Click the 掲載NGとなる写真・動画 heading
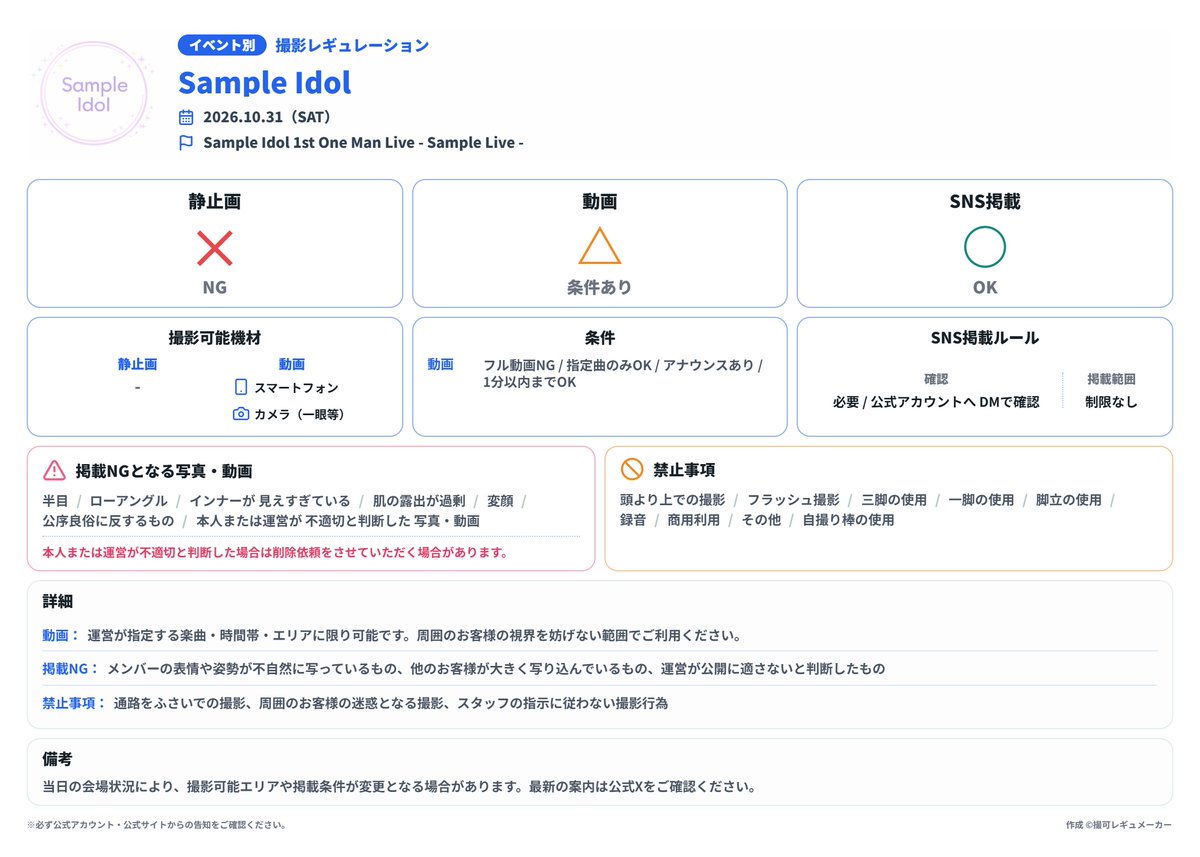 164,470
